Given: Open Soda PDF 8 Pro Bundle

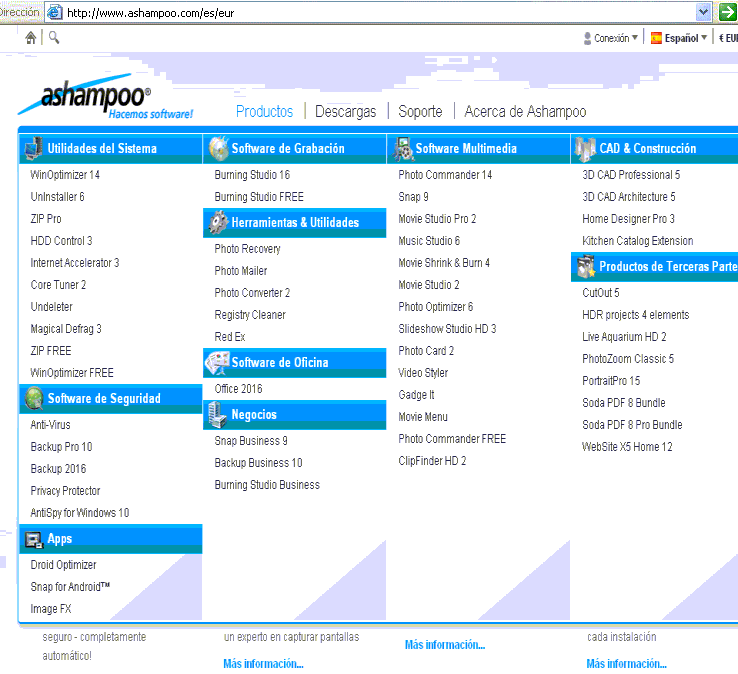Looking at the screenshot, I should tap(632, 425).
